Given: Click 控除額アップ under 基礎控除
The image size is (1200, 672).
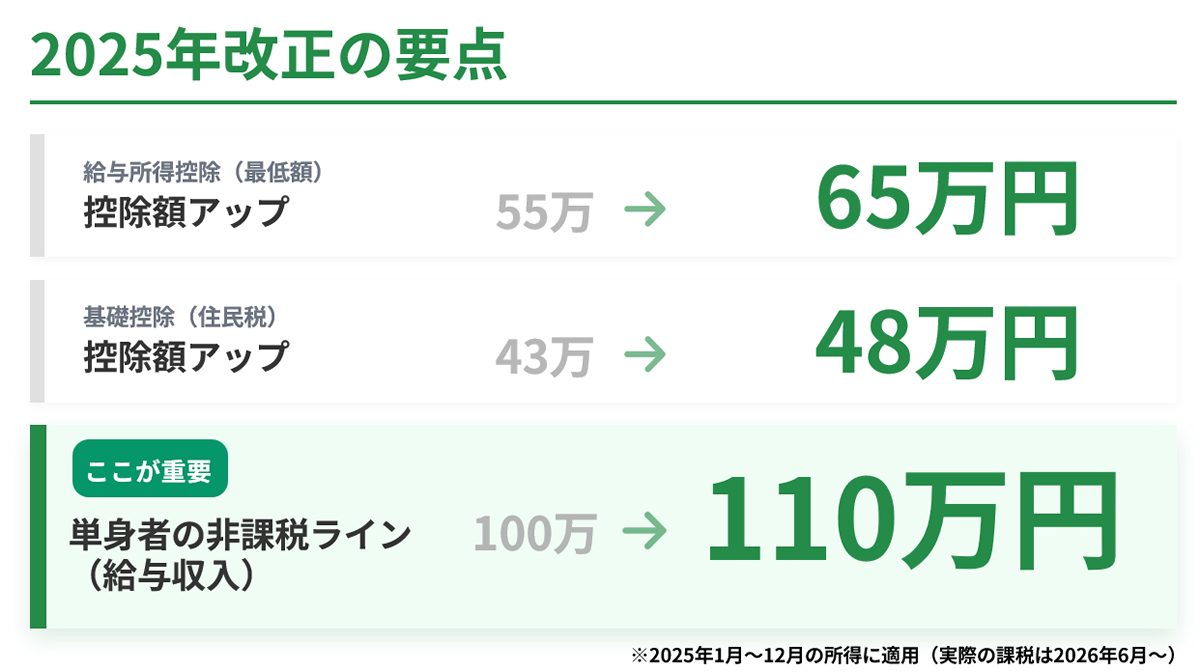Looking at the screenshot, I should (186, 356).
